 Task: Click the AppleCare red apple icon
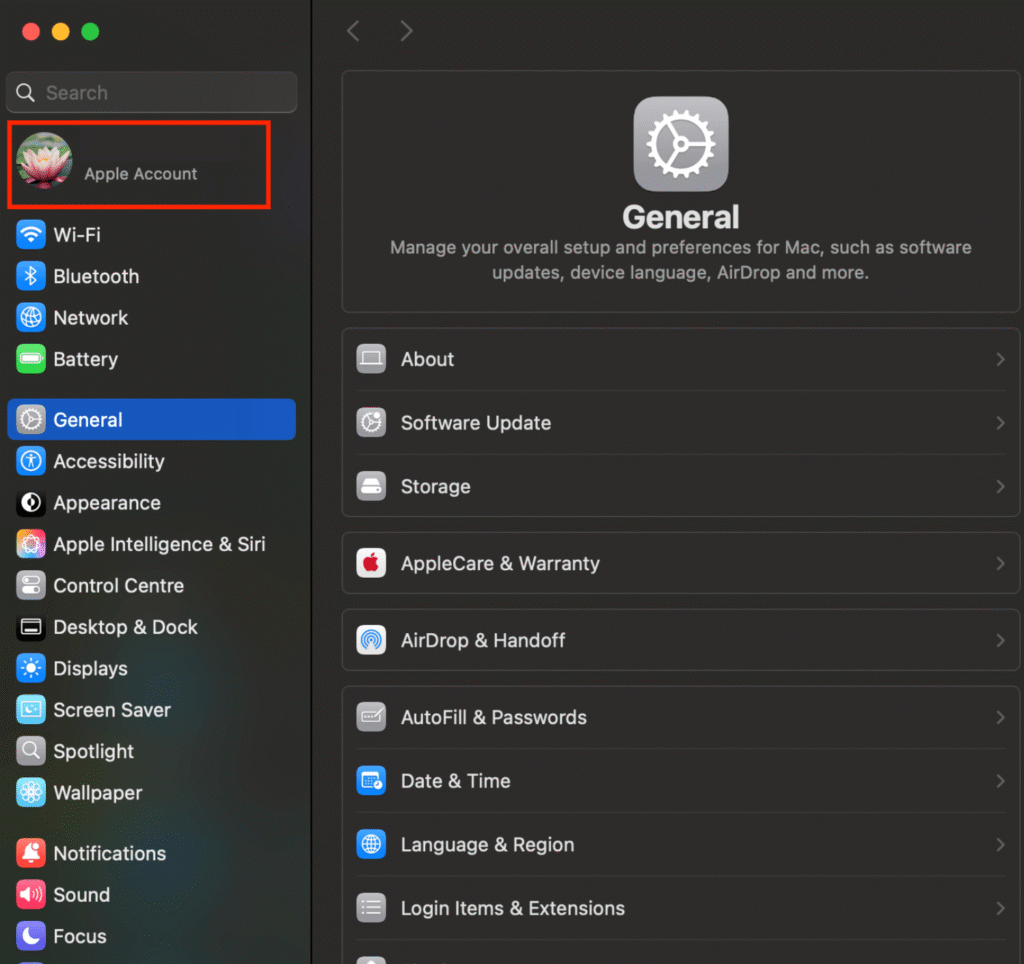tap(371, 563)
